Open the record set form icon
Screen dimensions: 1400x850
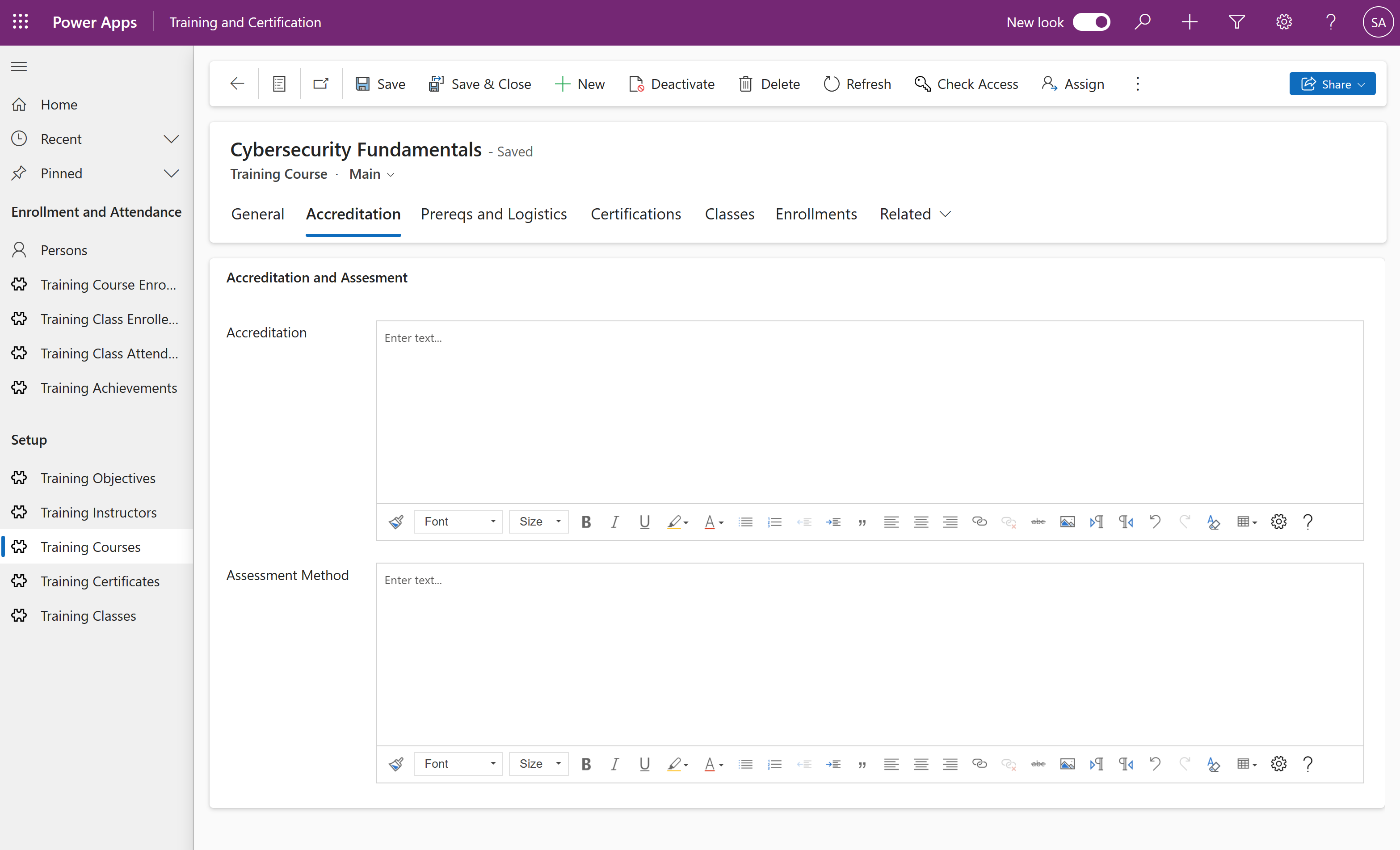coord(279,84)
